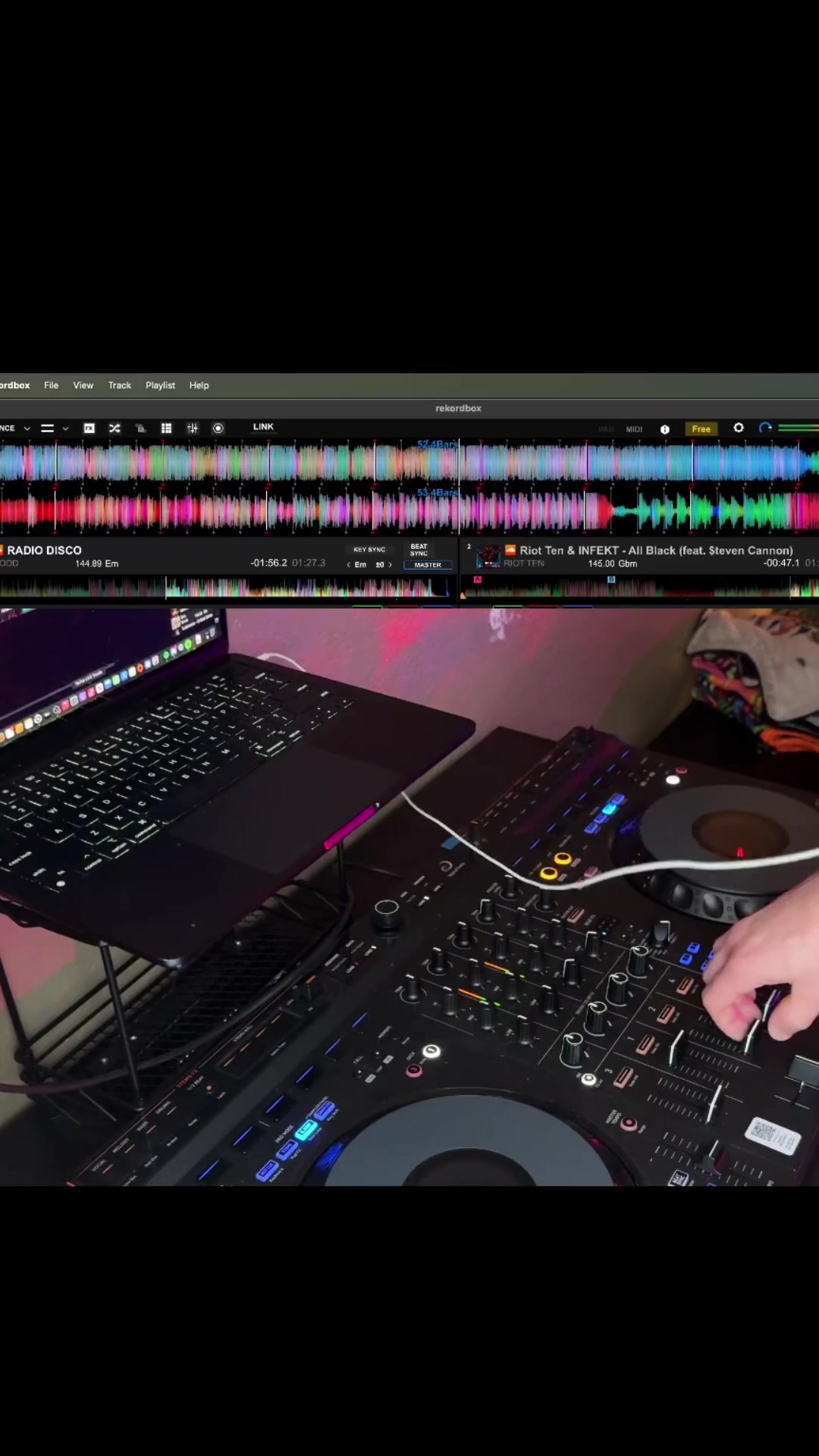This screenshot has width=819, height=1456.
Task: Click deck 2 remaining time -00:47.1
Action: click(x=781, y=563)
